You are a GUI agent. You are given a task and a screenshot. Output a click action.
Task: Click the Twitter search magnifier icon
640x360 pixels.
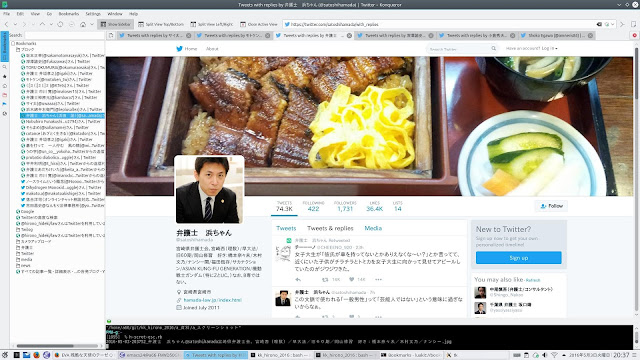493,49
